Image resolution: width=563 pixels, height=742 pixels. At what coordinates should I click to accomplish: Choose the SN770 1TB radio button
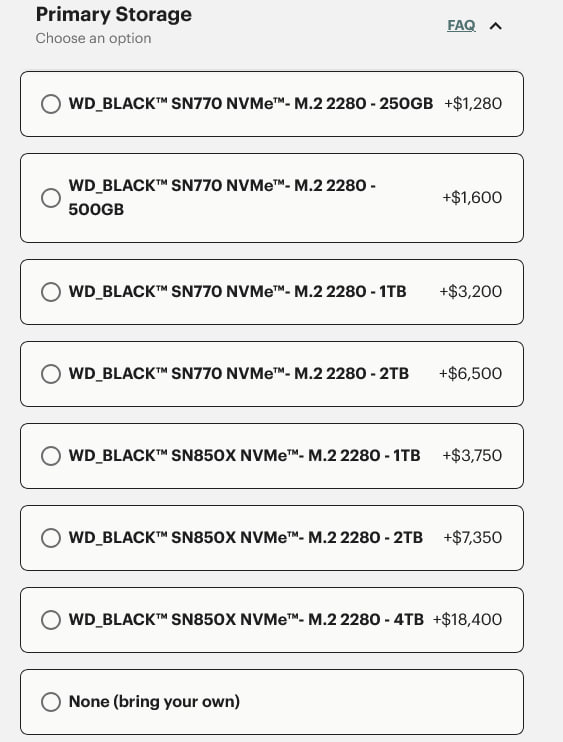pos(51,292)
